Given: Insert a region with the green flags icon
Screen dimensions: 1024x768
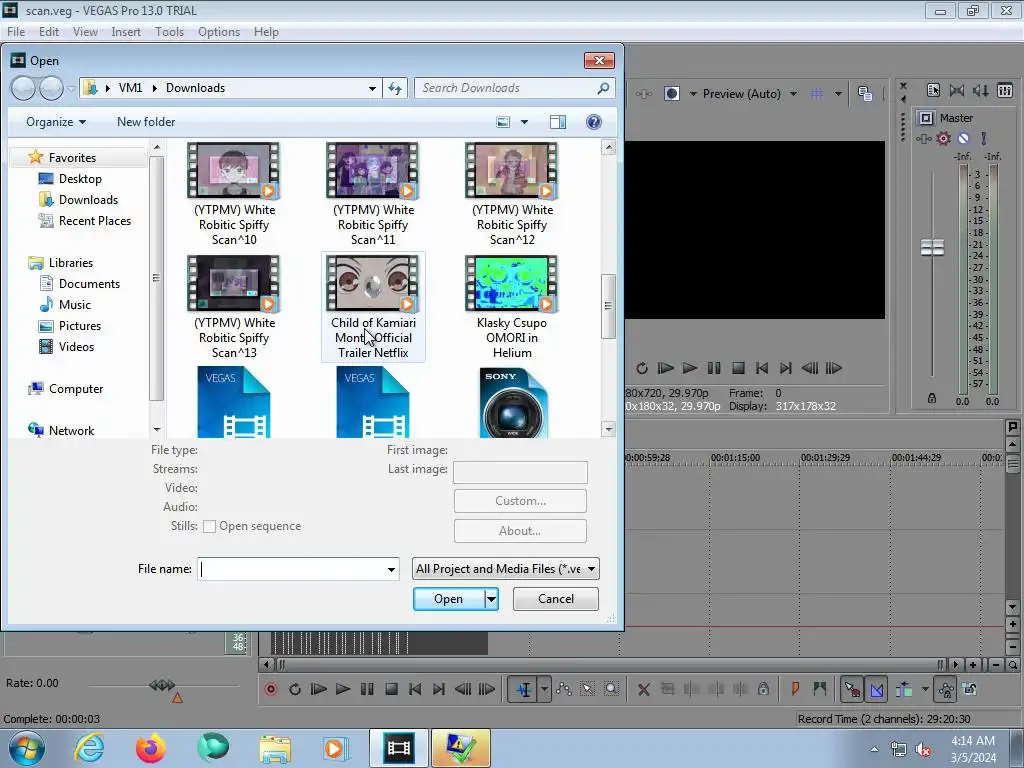Looking at the screenshot, I should tap(820, 688).
